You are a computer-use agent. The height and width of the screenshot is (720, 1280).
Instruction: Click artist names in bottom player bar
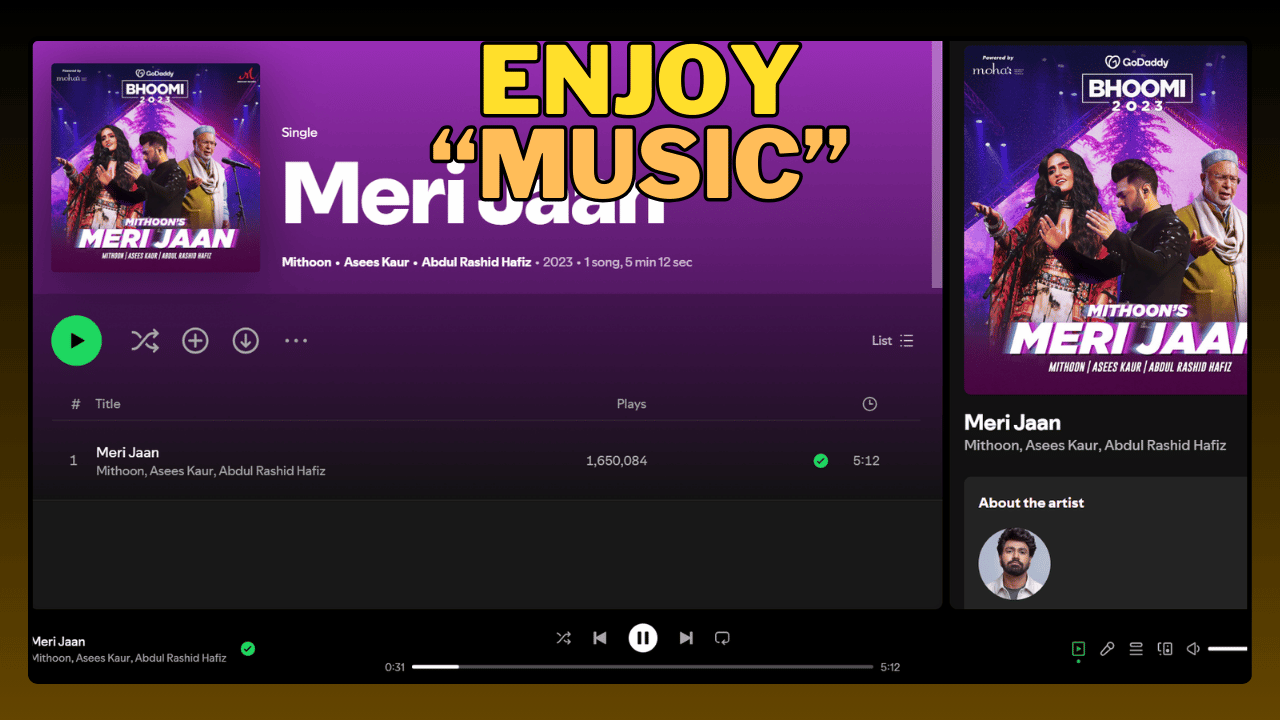tap(129, 658)
